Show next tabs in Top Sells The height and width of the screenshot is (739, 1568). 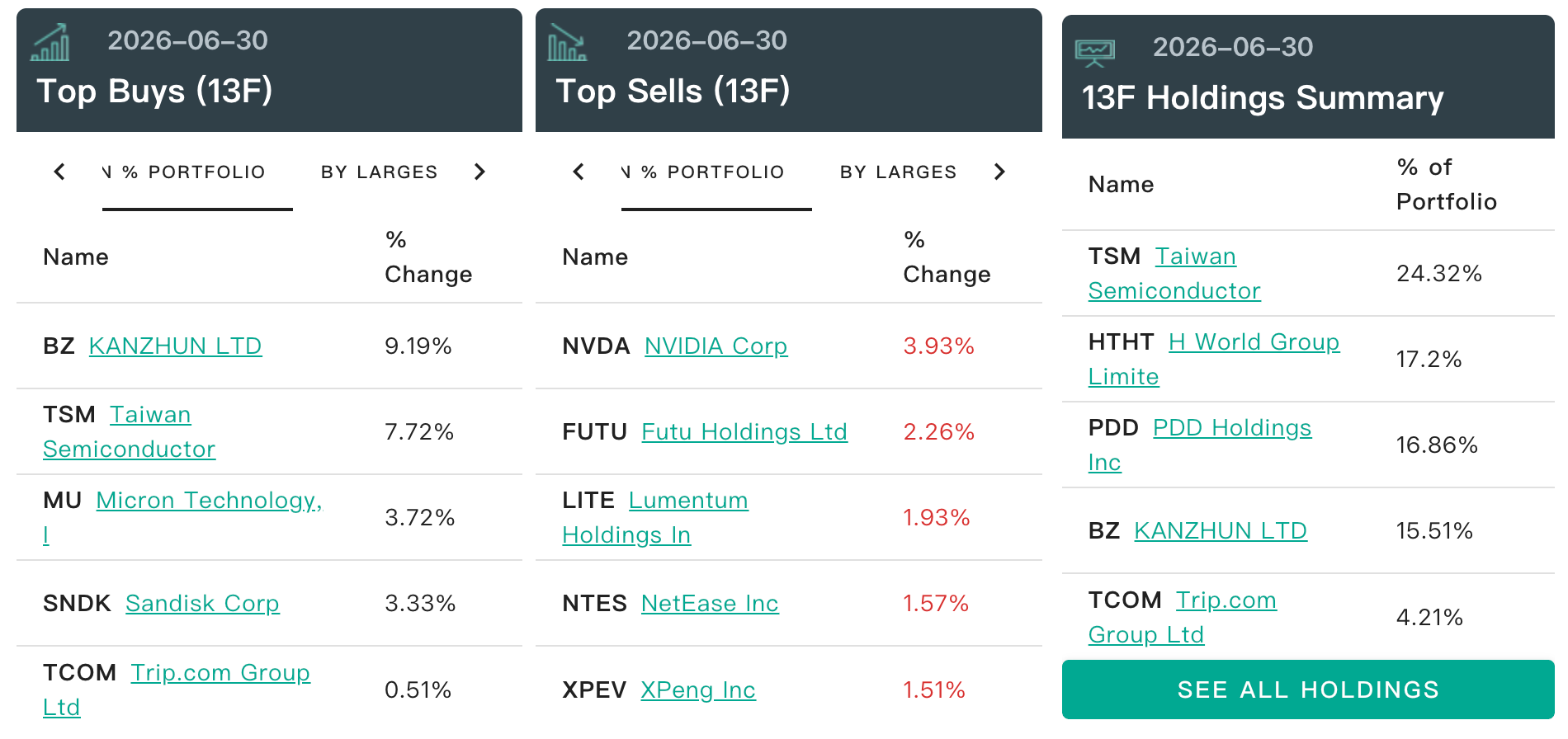point(999,172)
